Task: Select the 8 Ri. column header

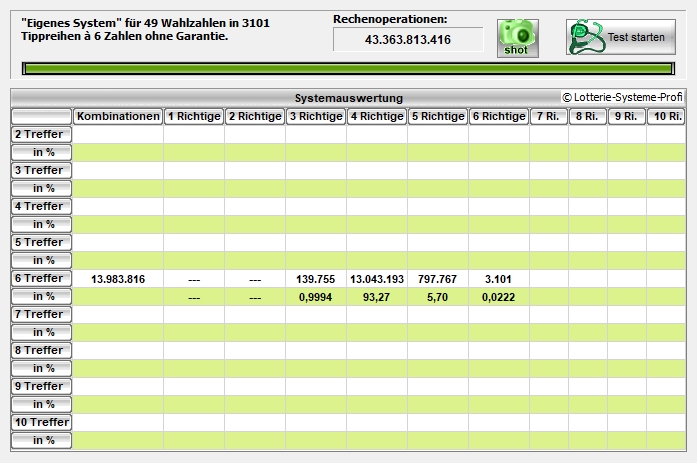Action: [588, 116]
